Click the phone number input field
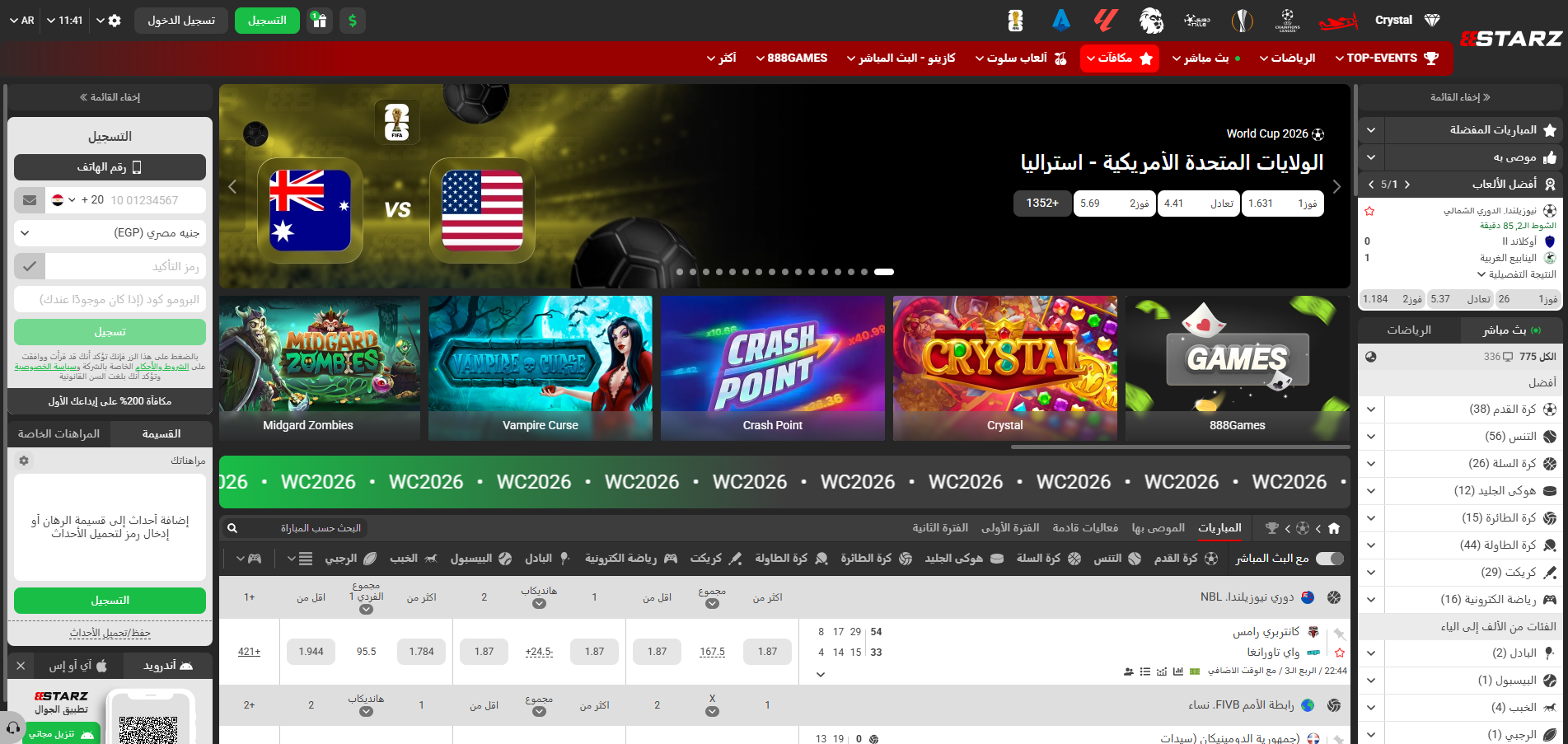 pos(155,200)
